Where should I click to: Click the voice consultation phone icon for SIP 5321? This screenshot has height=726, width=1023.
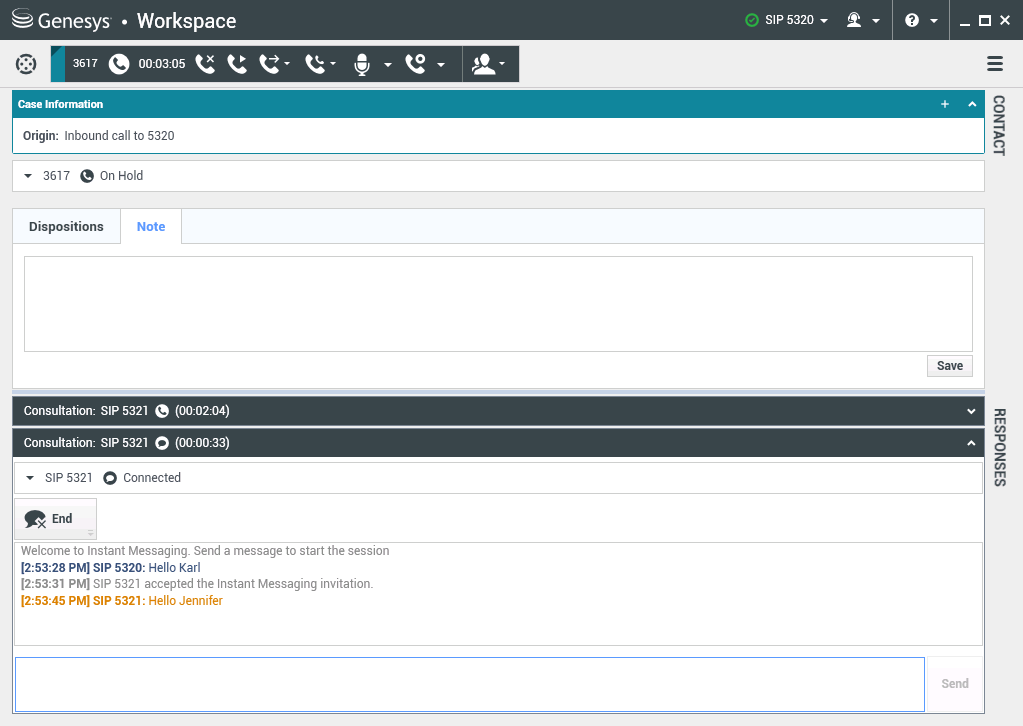click(162, 411)
